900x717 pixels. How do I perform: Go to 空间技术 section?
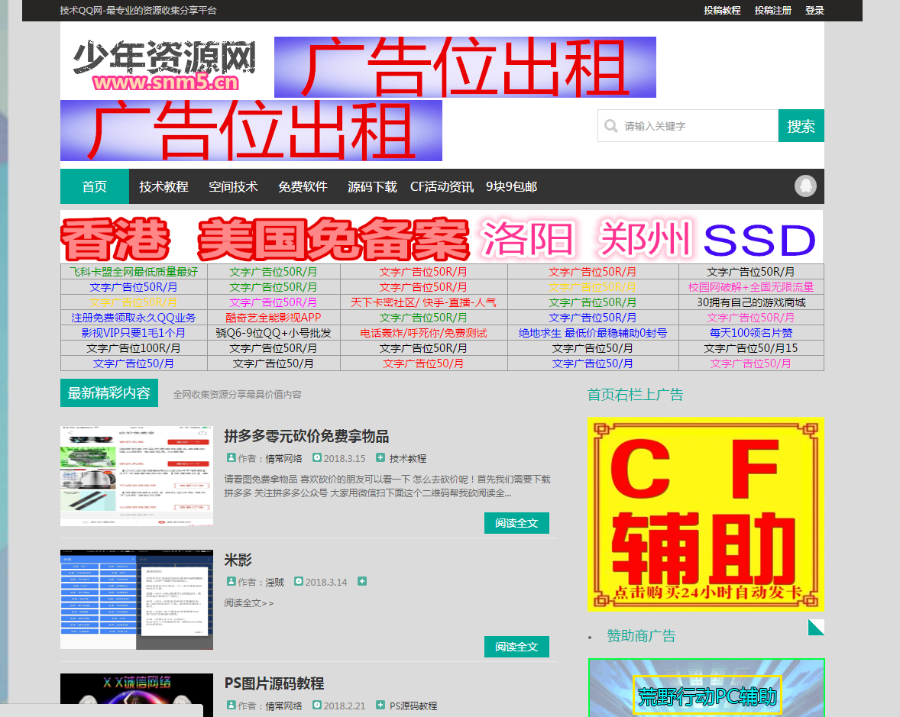(233, 187)
